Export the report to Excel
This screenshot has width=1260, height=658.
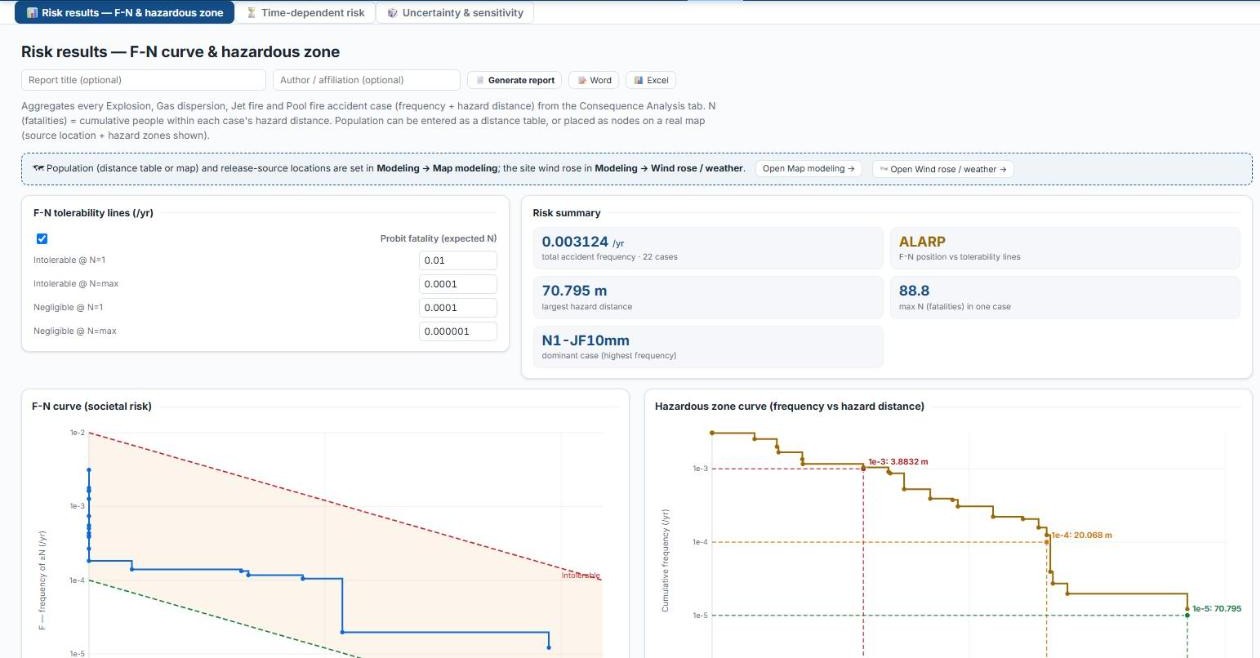651,80
